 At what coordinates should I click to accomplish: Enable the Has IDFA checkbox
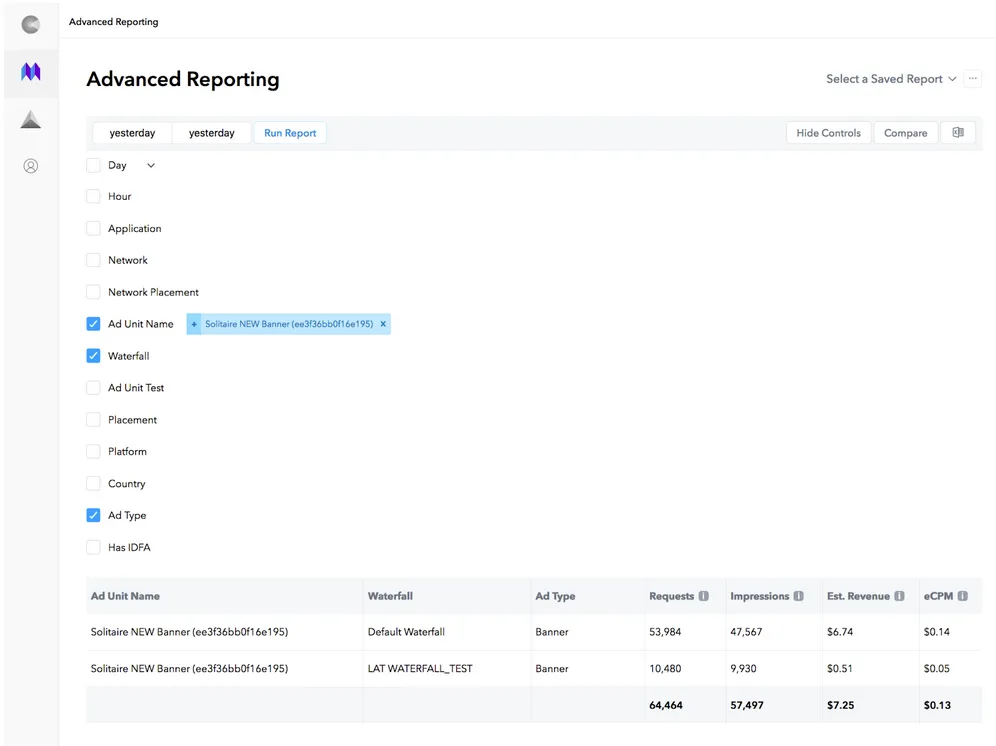tap(93, 547)
